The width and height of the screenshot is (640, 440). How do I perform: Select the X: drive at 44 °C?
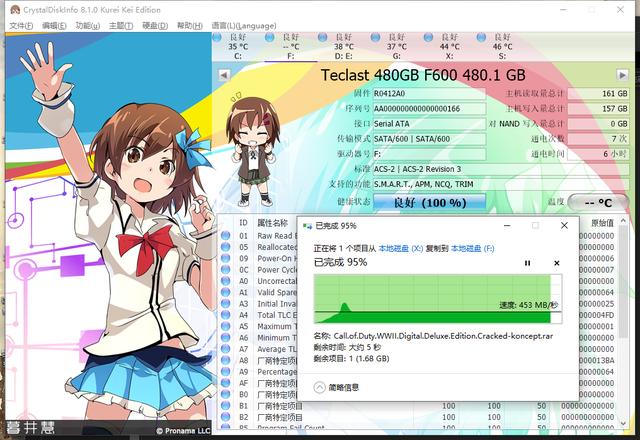(x=449, y=47)
